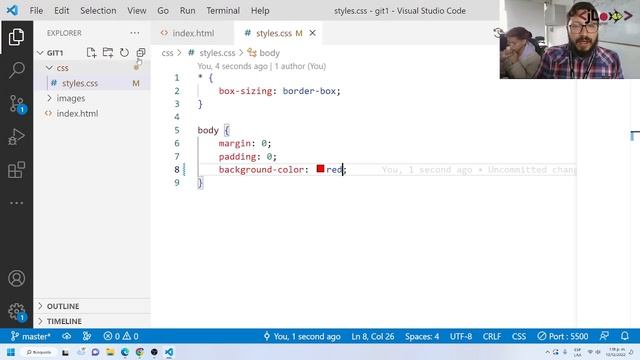Image resolution: width=640 pixels, height=360 pixels.
Task: Expand the TIMELINE section
Action: pos(92,321)
